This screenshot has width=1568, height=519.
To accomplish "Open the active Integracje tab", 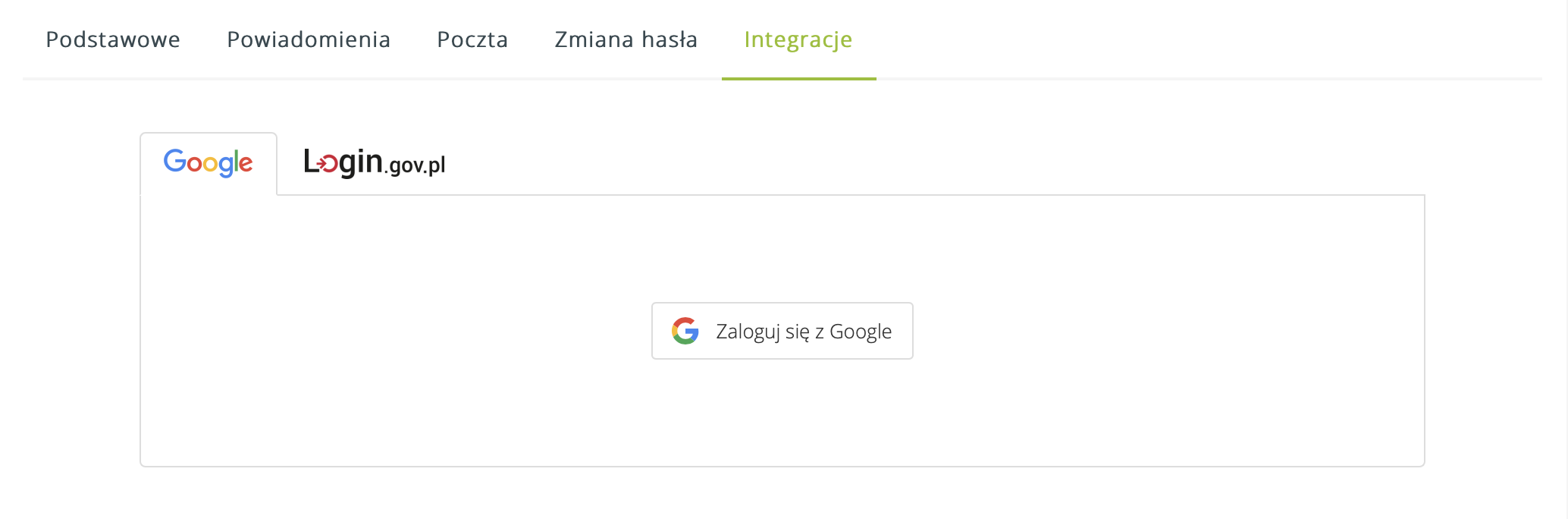I will click(x=798, y=39).
